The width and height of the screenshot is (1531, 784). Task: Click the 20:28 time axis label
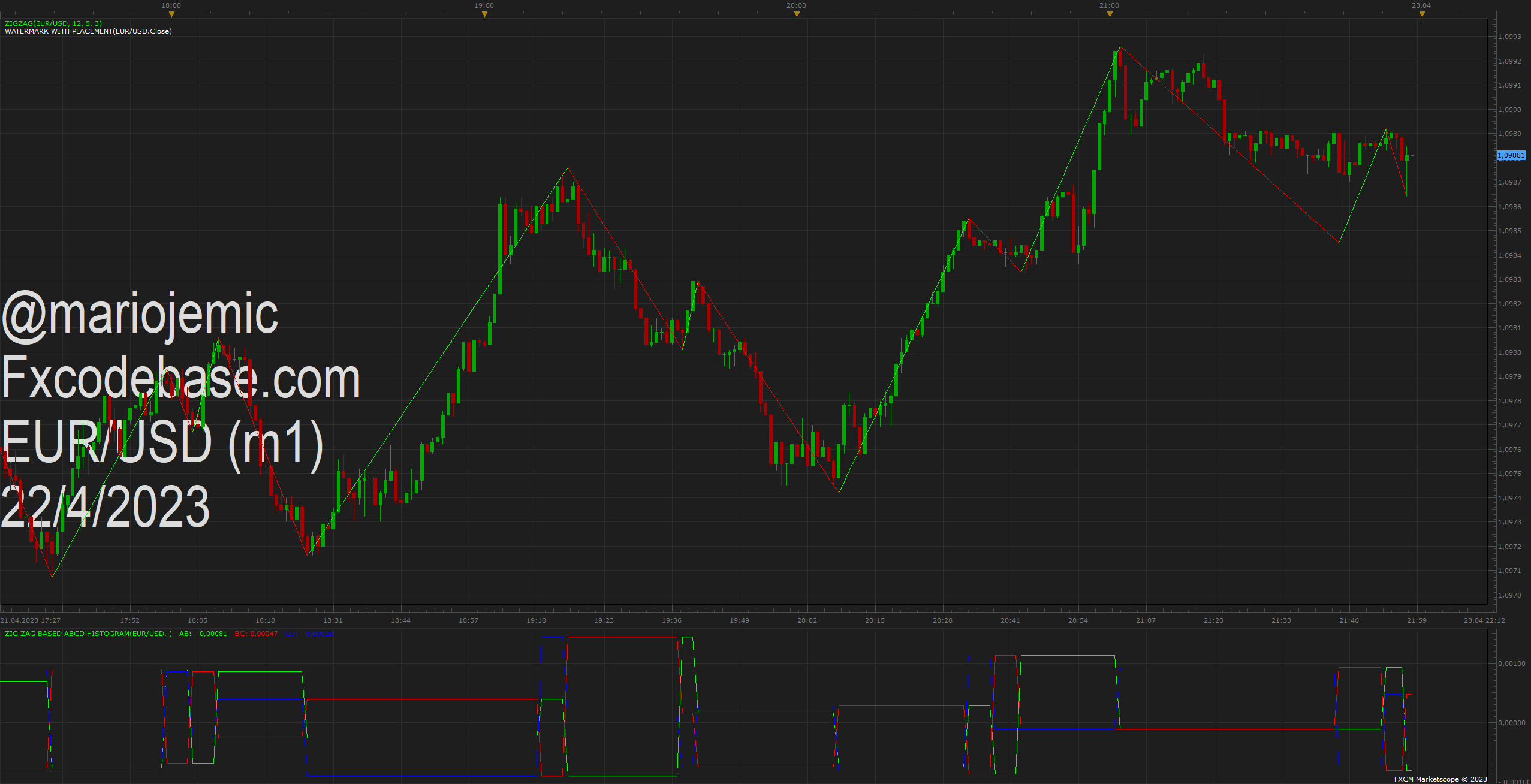click(x=942, y=620)
